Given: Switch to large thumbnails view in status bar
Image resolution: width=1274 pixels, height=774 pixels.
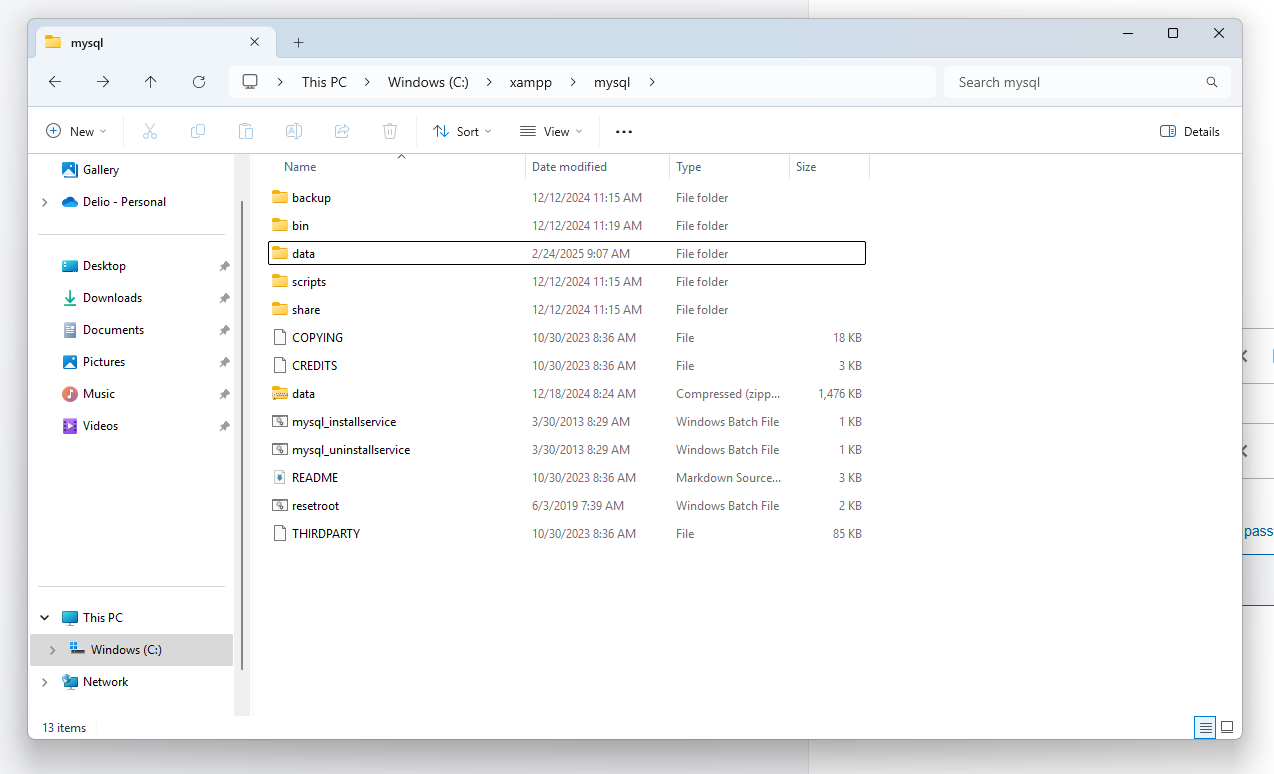Looking at the screenshot, I should click(x=1227, y=727).
